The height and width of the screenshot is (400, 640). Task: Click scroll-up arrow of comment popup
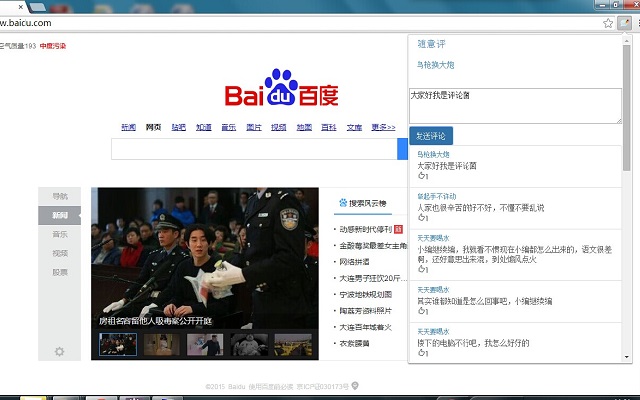pyautogui.click(x=627, y=40)
